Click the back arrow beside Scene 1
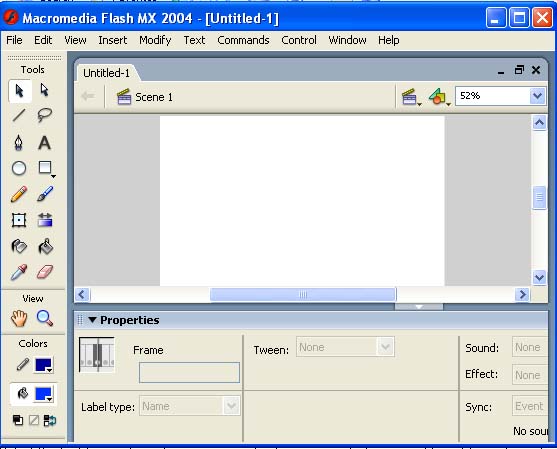The width and height of the screenshot is (557, 449). (87, 96)
